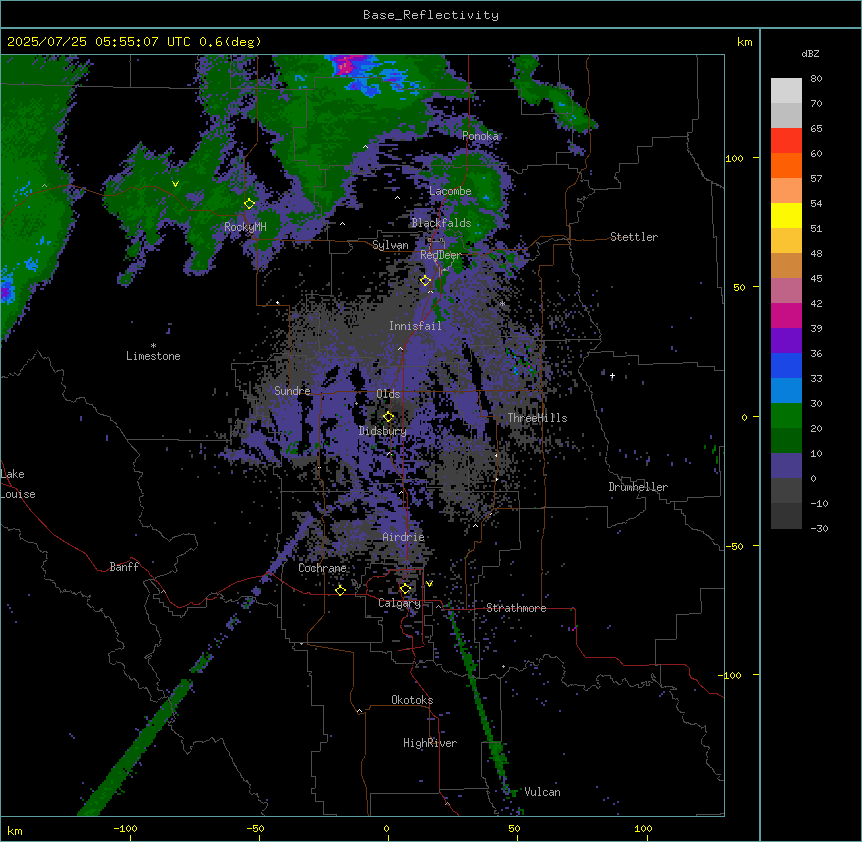The height and width of the screenshot is (842, 862).
Task: Click the Base_Reflectivity title
Action: pos(431,15)
